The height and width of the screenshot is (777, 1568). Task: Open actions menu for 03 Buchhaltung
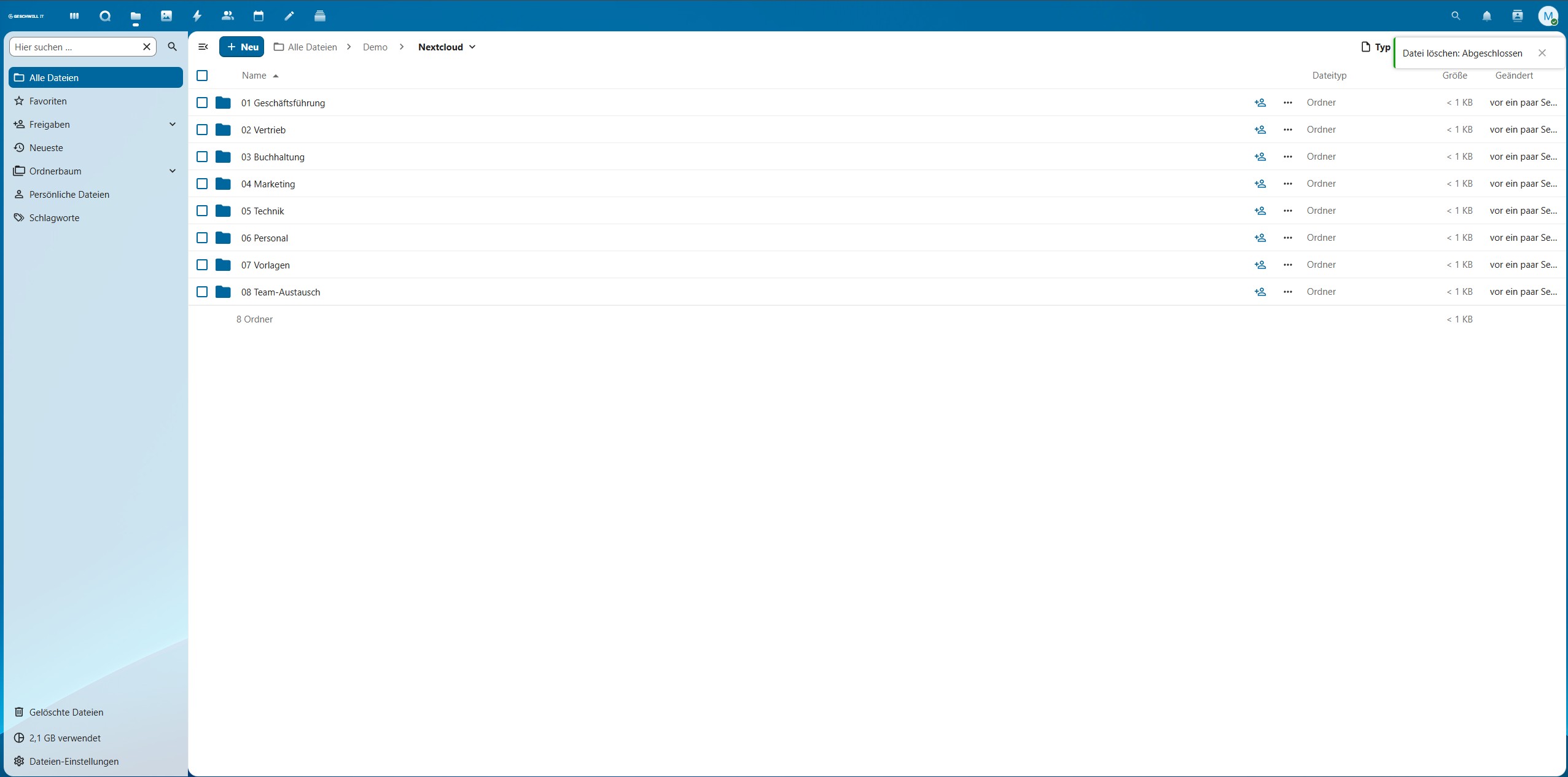[1288, 157]
